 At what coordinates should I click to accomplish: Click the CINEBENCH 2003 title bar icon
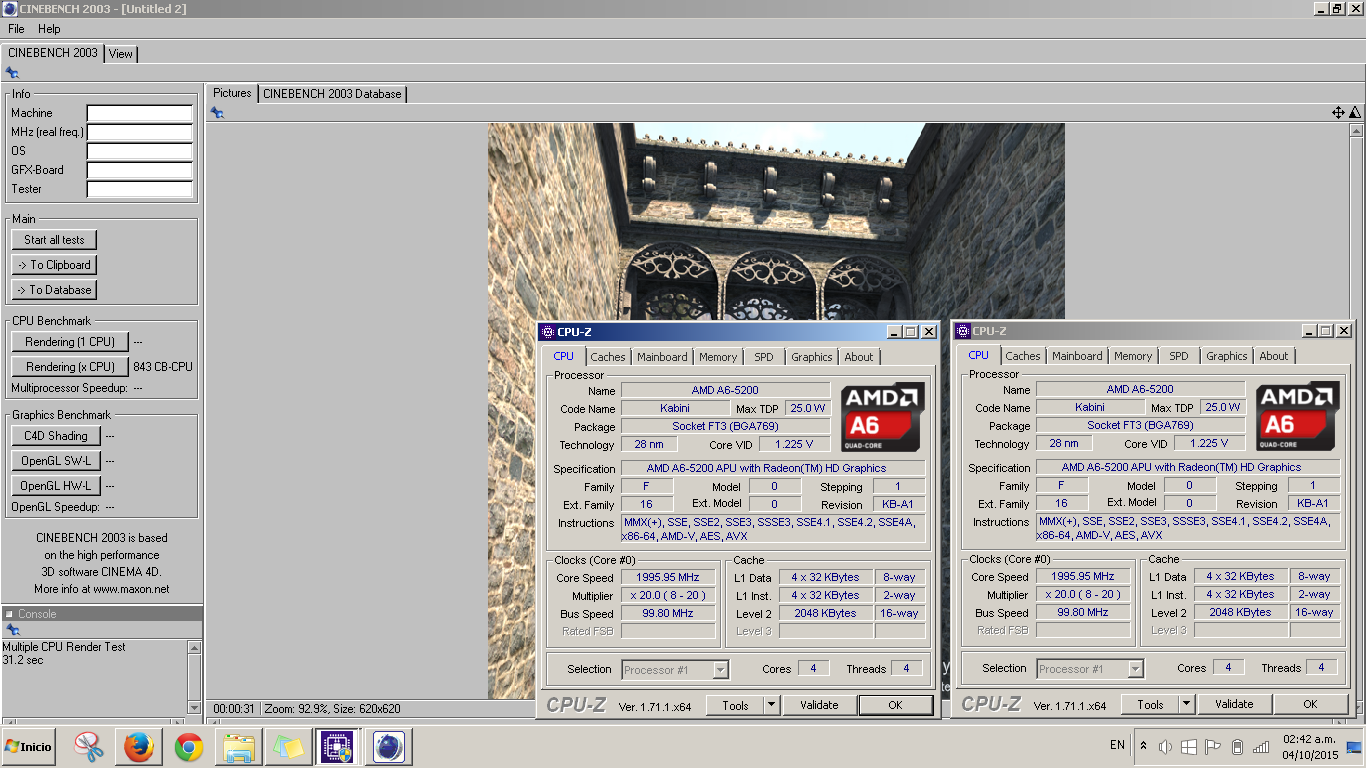pyautogui.click(x=10, y=9)
